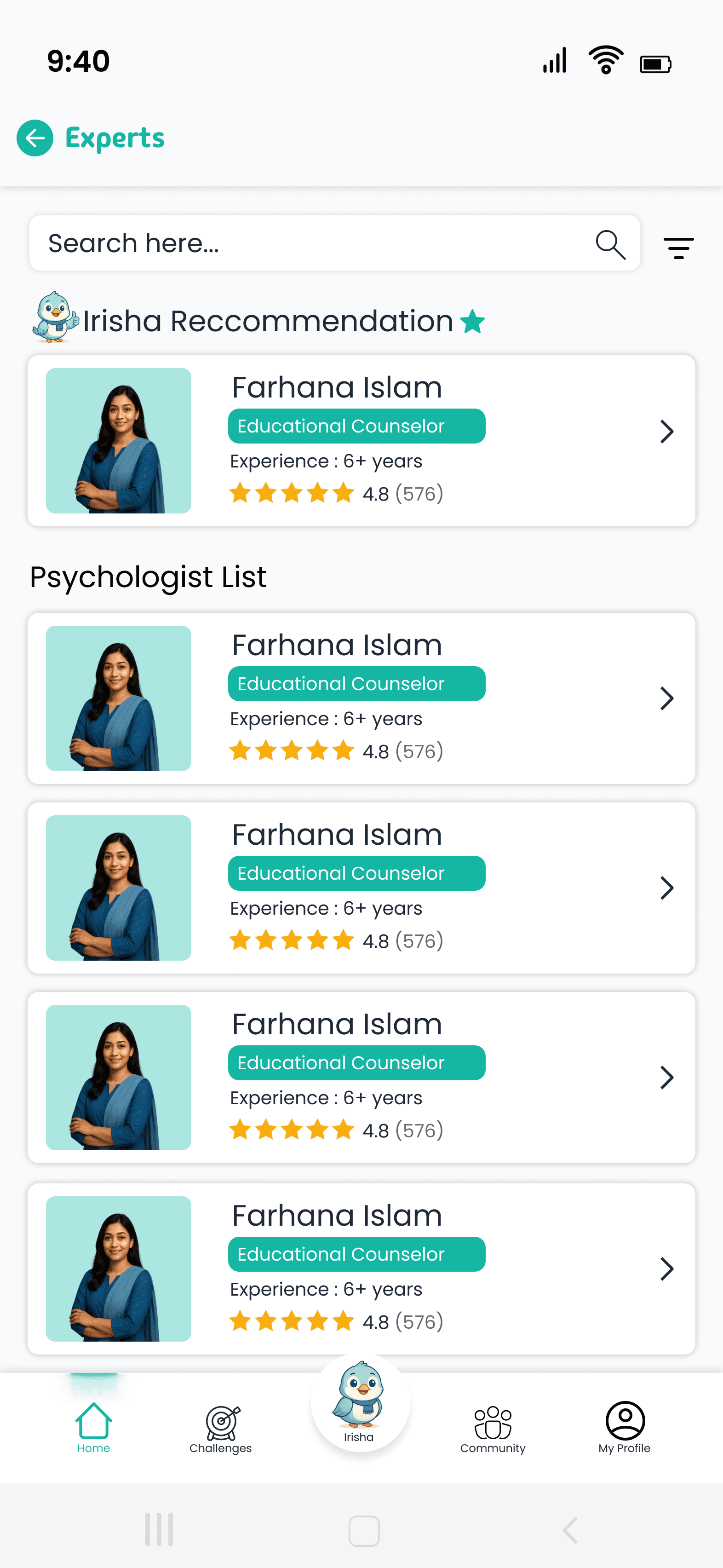
Task: Open My Profile in bottom navigation
Action: 625,1428
